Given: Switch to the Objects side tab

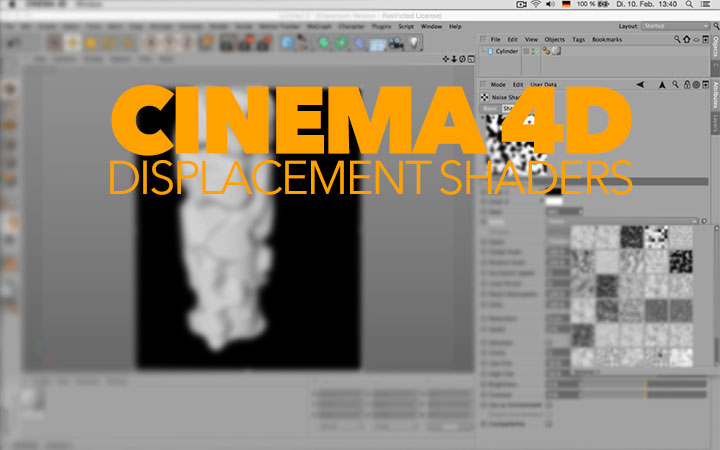Looking at the screenshot, I should [715, 47].
